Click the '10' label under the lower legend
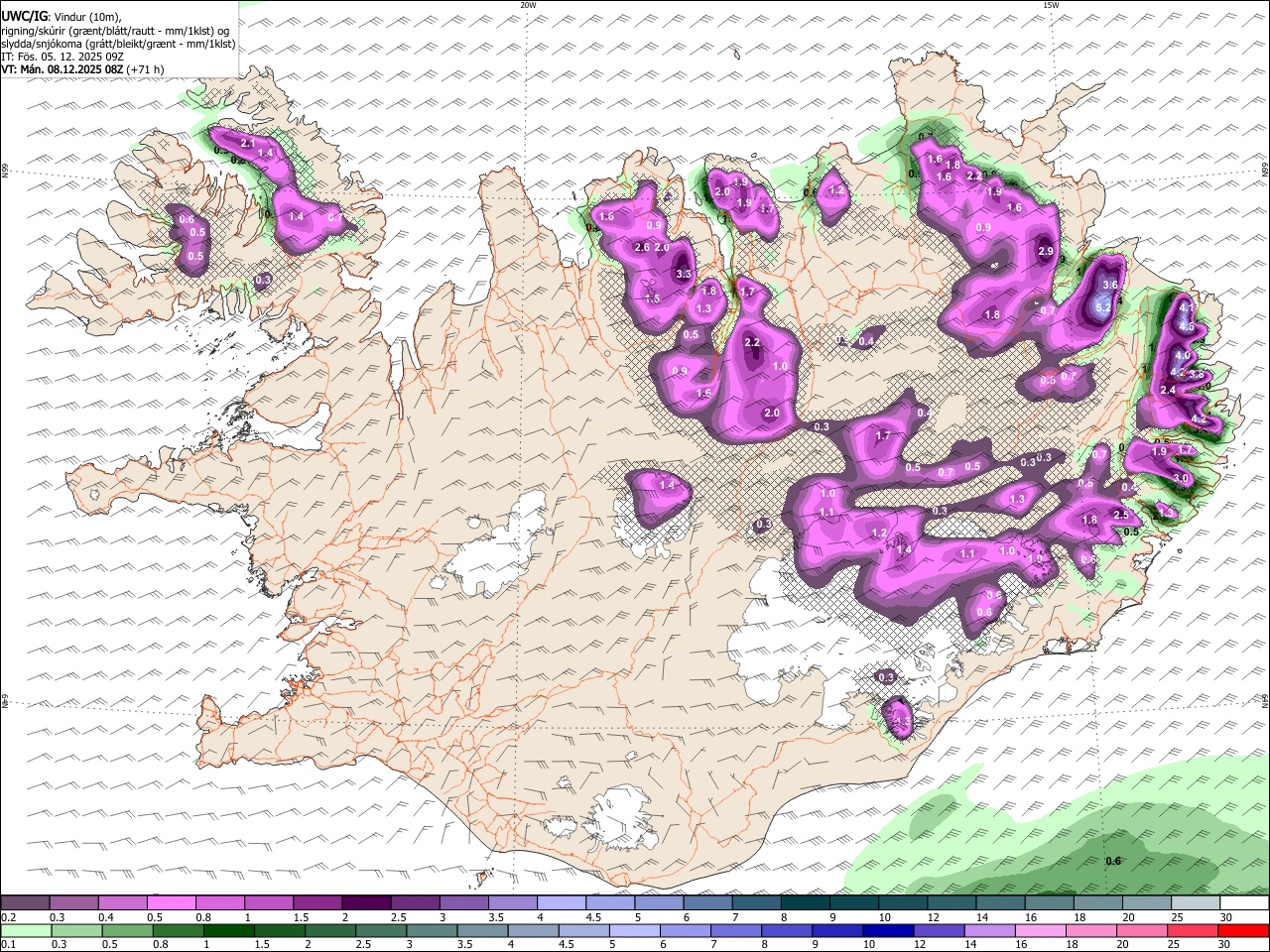Screen dimensions: 1270x952 click(869, 945)
